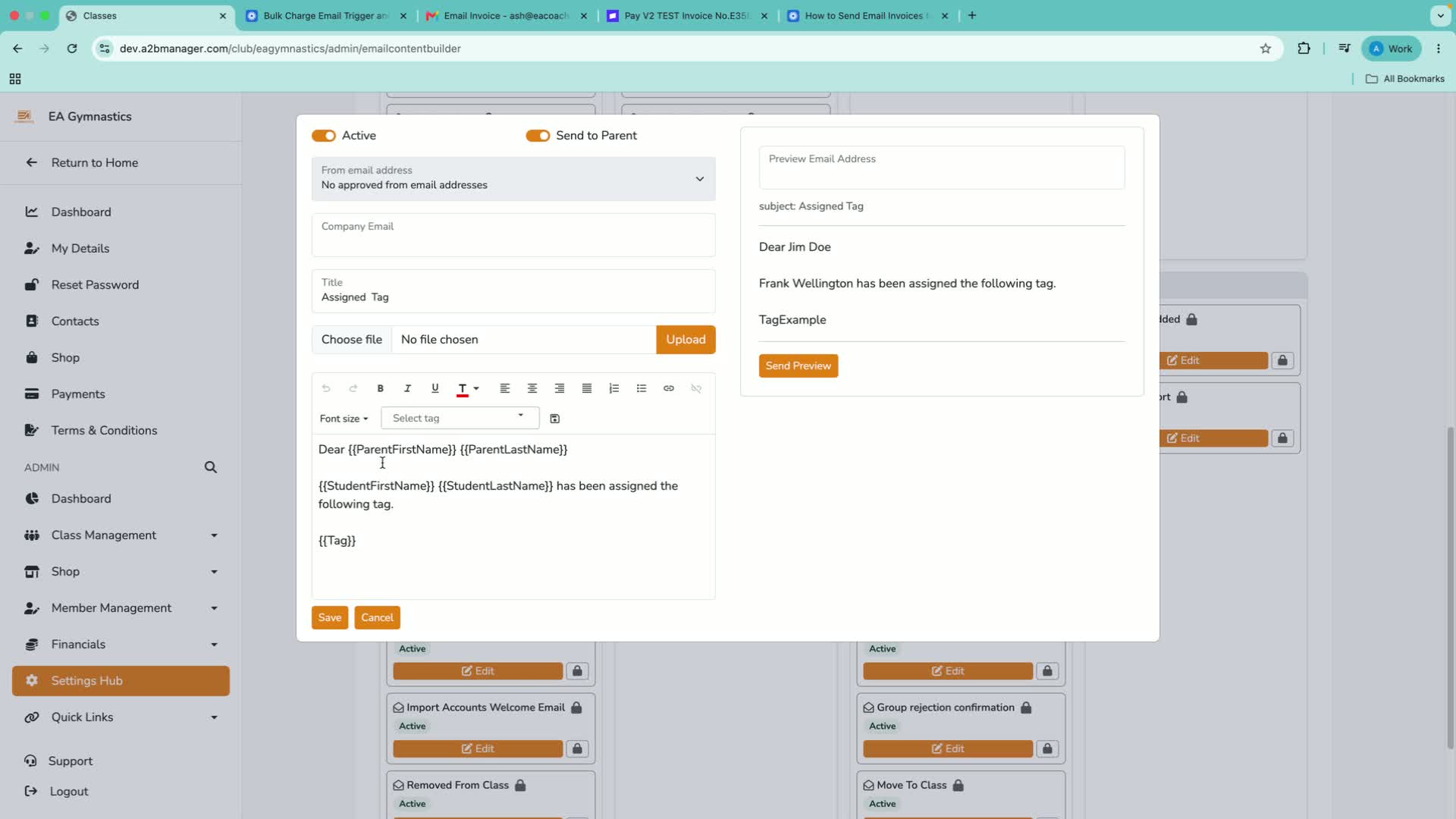Open Settings Hub in sidebar
This screenshot has height=819, width=1456.
121,681
